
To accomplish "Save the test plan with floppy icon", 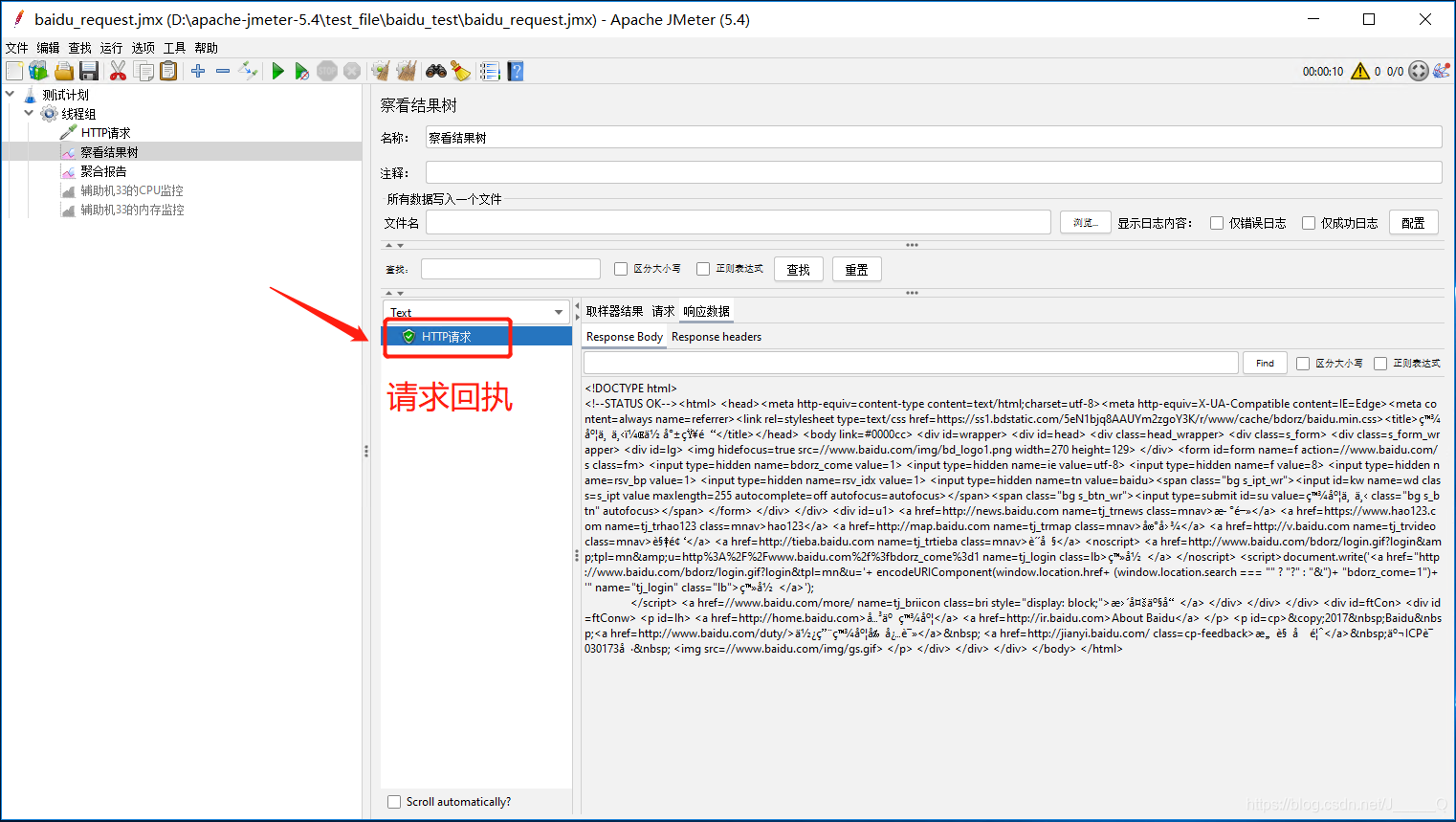I will (89, 71).
